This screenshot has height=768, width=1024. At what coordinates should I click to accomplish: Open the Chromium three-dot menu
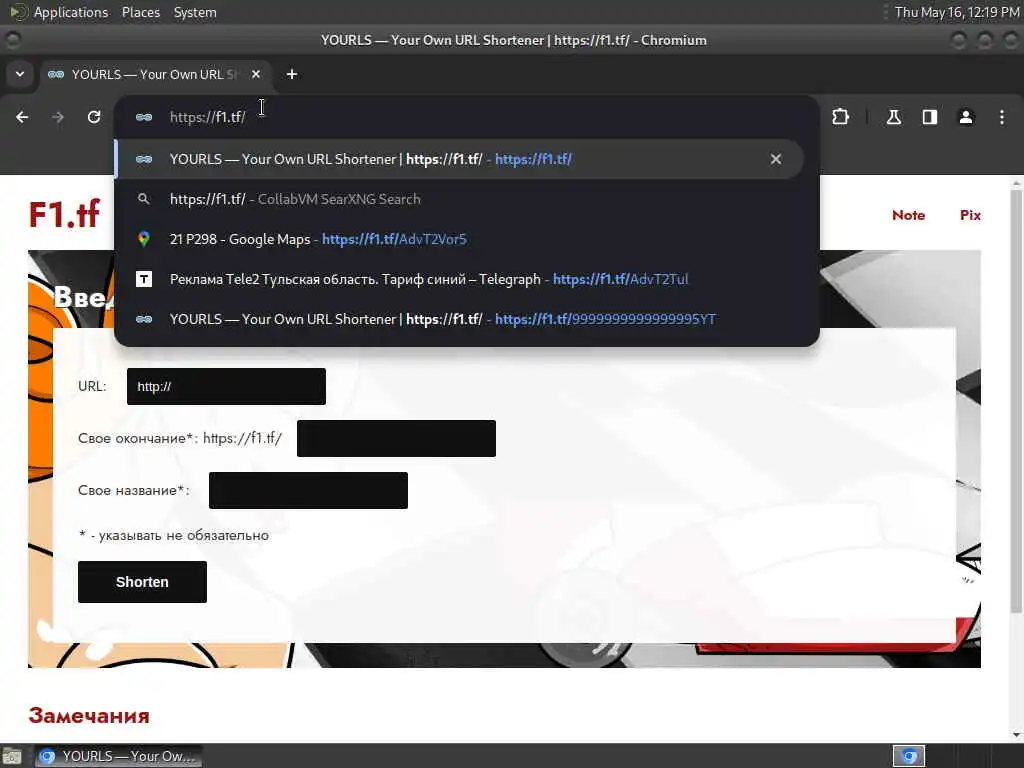tap(1002, 117)
